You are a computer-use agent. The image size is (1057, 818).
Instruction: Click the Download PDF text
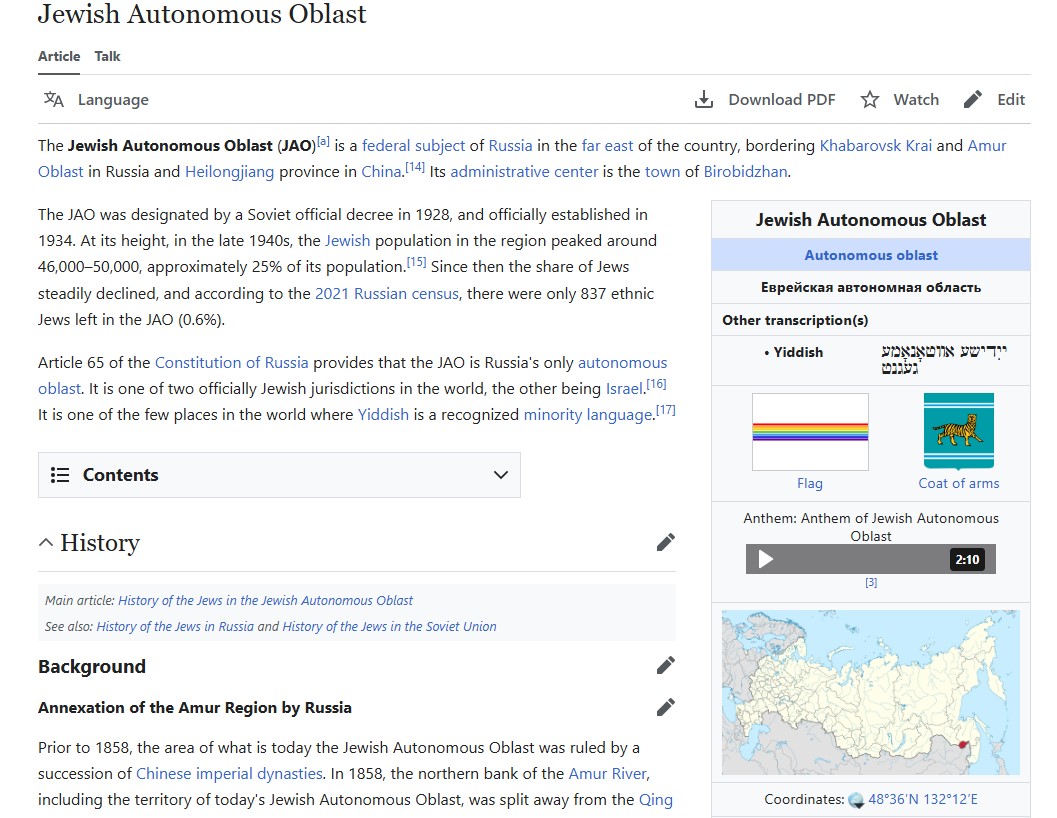coord(782,100)
